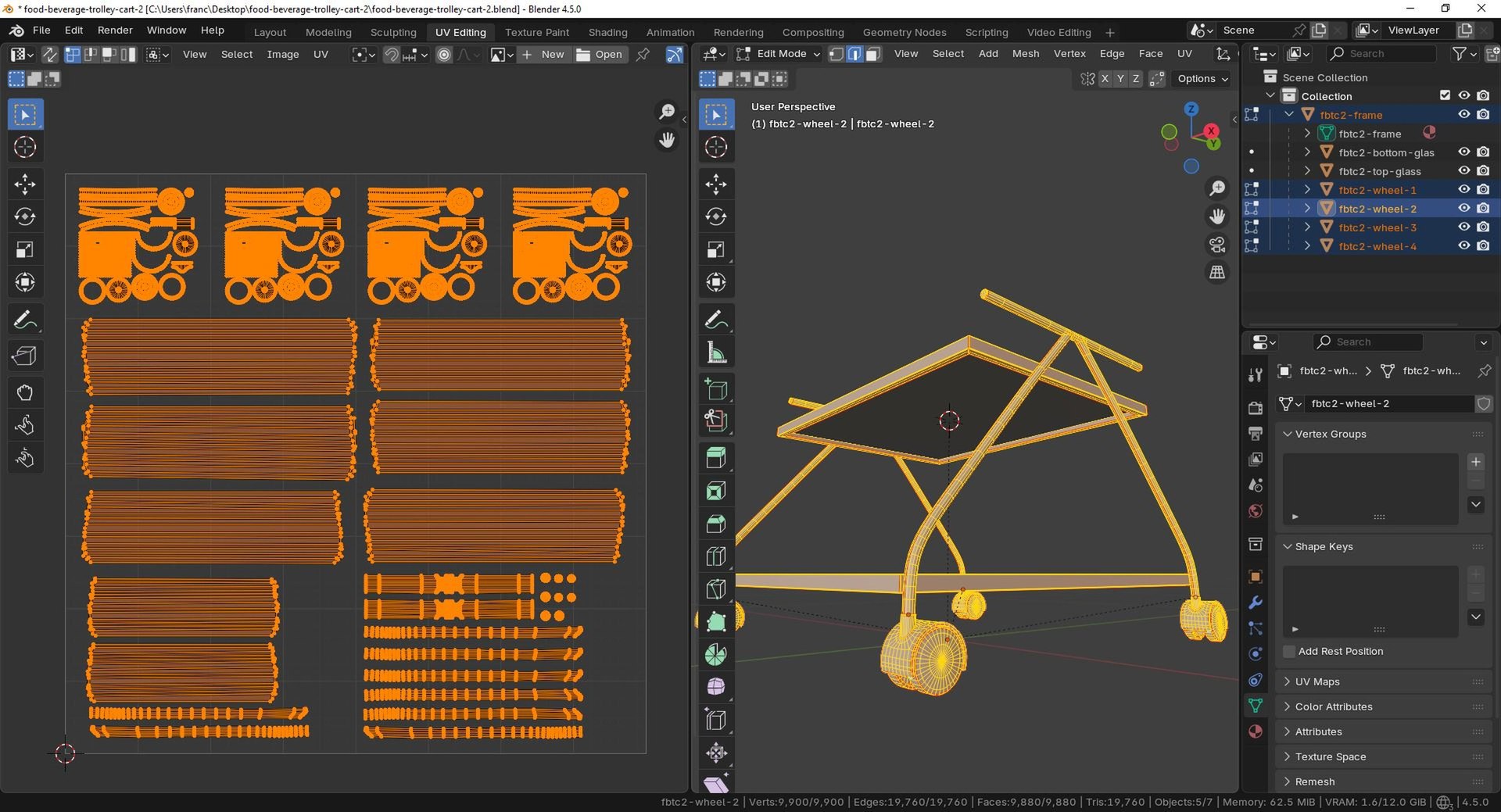This screenshot has width=1501, height=812.
Task: Switch to the Geometry Nodes workspace
Action: (x=905, y=32)
